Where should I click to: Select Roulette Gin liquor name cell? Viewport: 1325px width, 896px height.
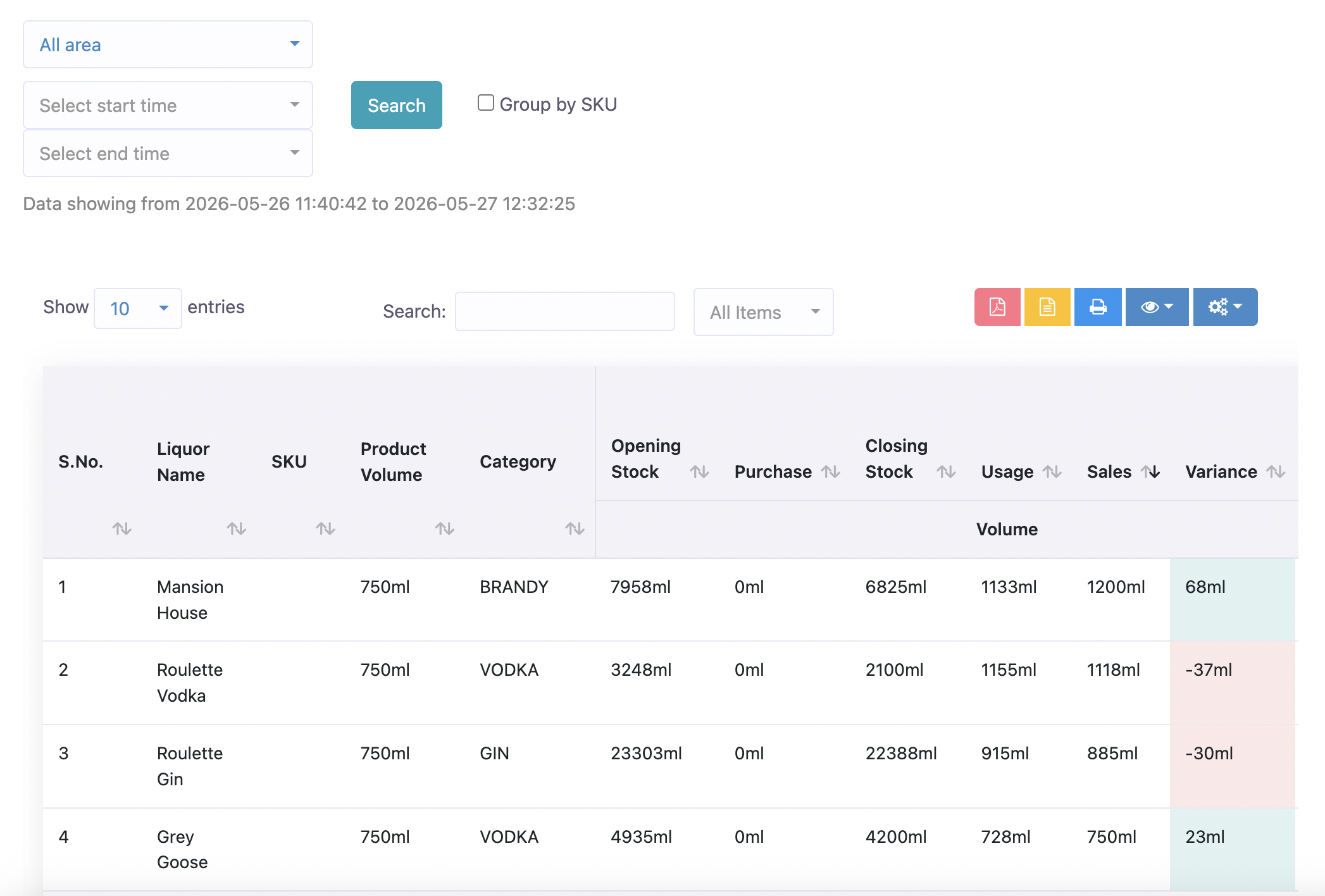(190, 766)
